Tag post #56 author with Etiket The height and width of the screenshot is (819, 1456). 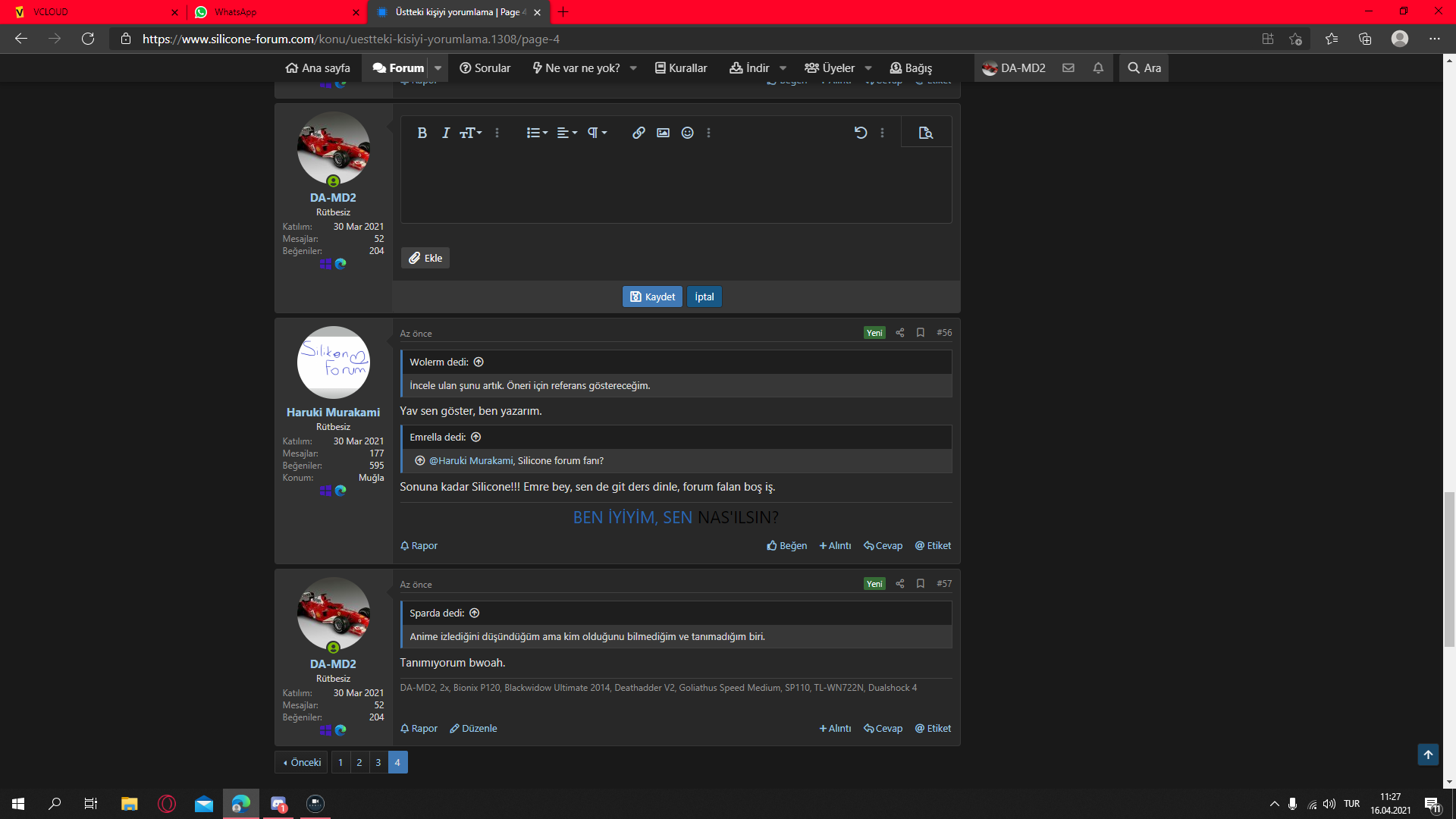click(933, 545)
